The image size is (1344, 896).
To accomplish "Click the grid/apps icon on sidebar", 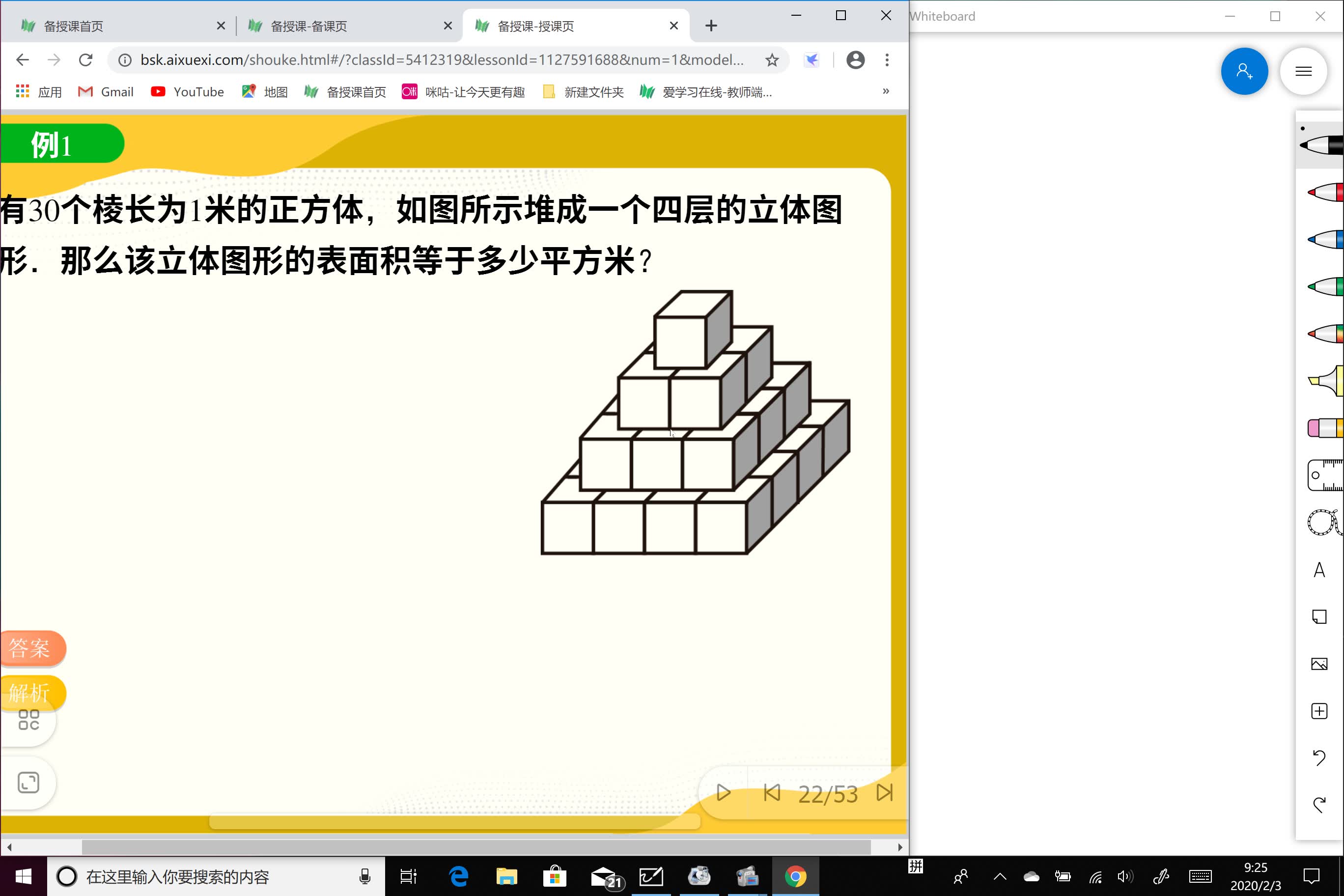I will coord(28,719).
